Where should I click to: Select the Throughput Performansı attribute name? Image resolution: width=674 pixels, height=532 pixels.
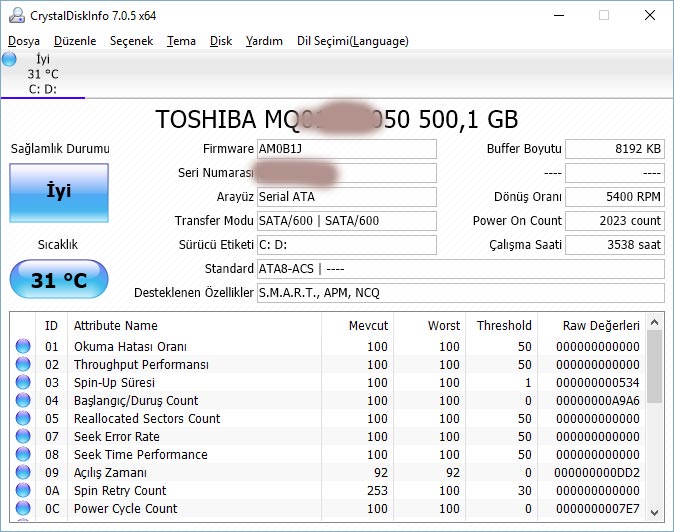pos(141,365)
